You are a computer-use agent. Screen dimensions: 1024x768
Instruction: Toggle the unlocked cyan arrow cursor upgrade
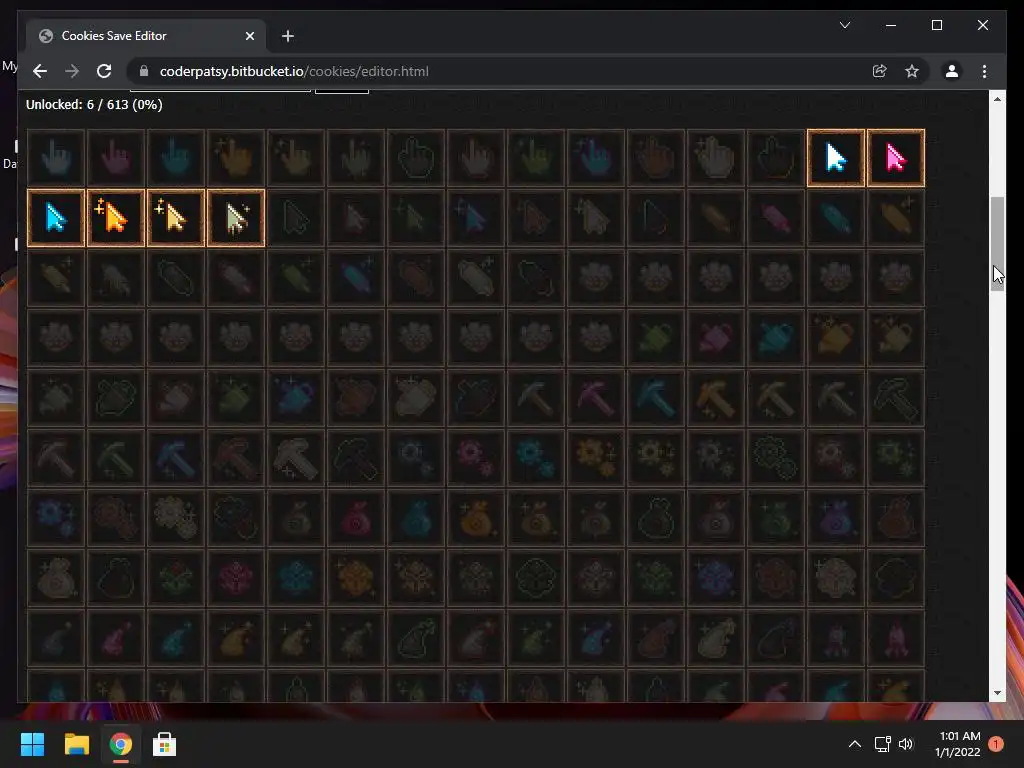click(x=56, y=218)
